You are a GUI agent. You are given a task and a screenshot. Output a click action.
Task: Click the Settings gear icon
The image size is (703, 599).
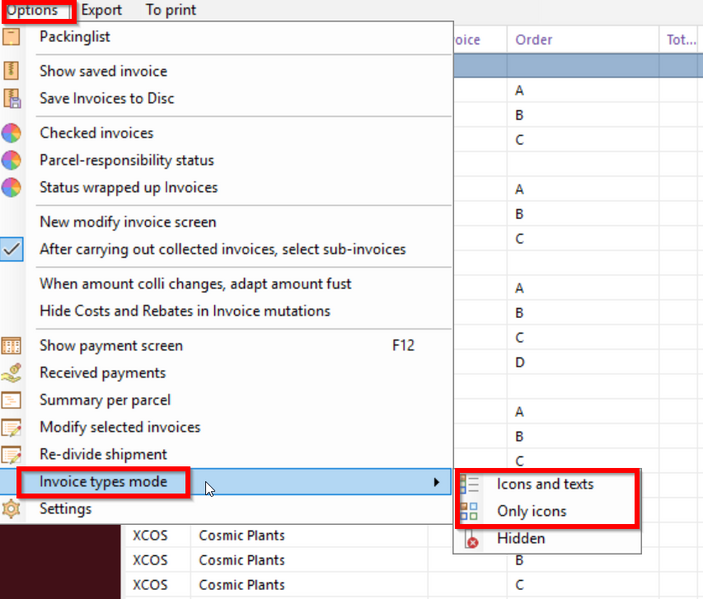(x=11, y=509)
